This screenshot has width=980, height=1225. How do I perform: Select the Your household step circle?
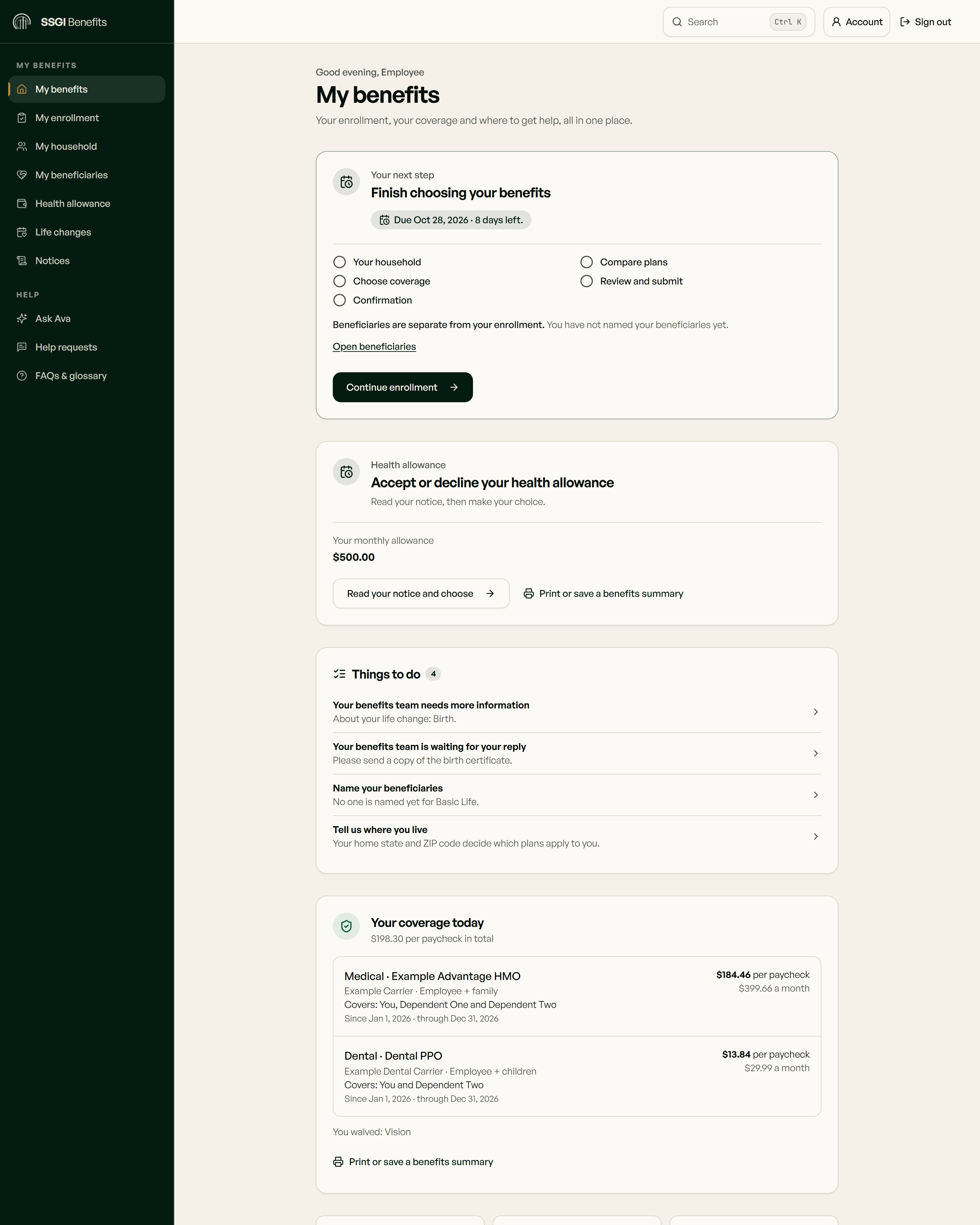point(339,262)
